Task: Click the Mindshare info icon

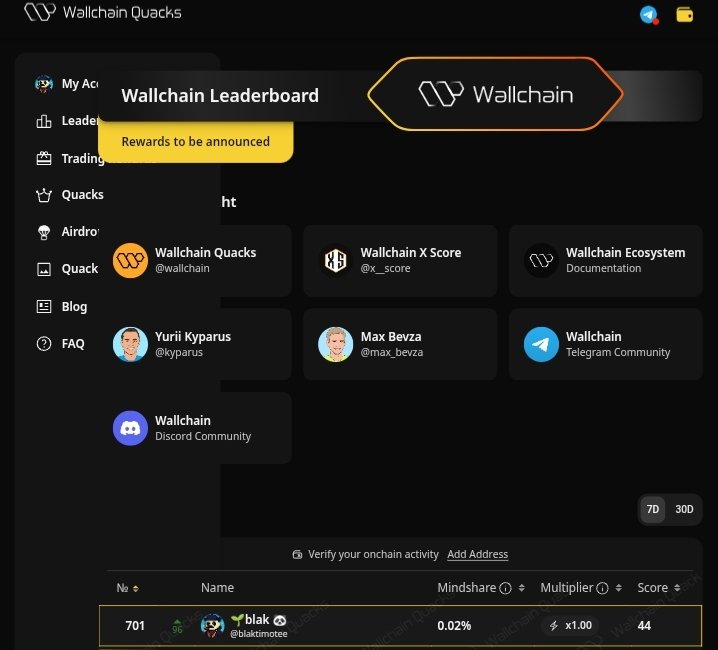Action: click(505, 588)
